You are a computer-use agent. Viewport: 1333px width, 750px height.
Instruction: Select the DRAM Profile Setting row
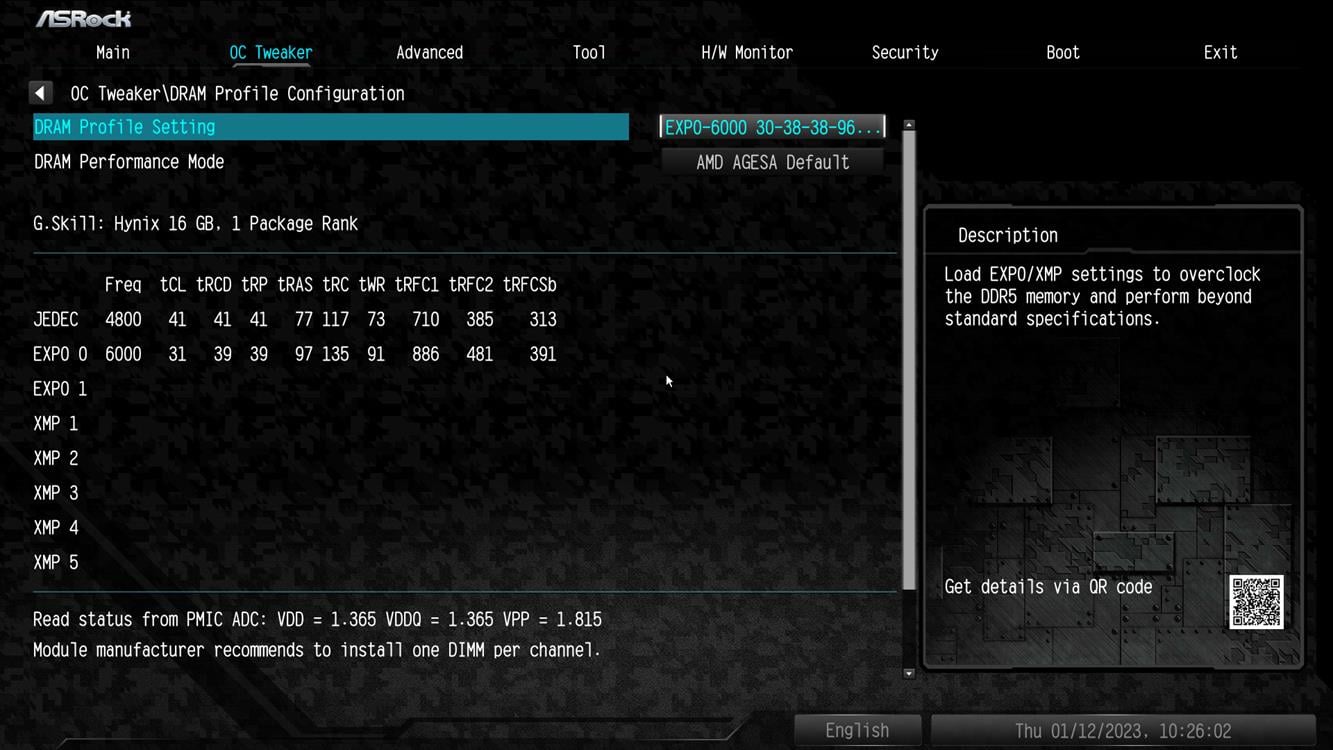pyautogui.click(x=331, y=127)
